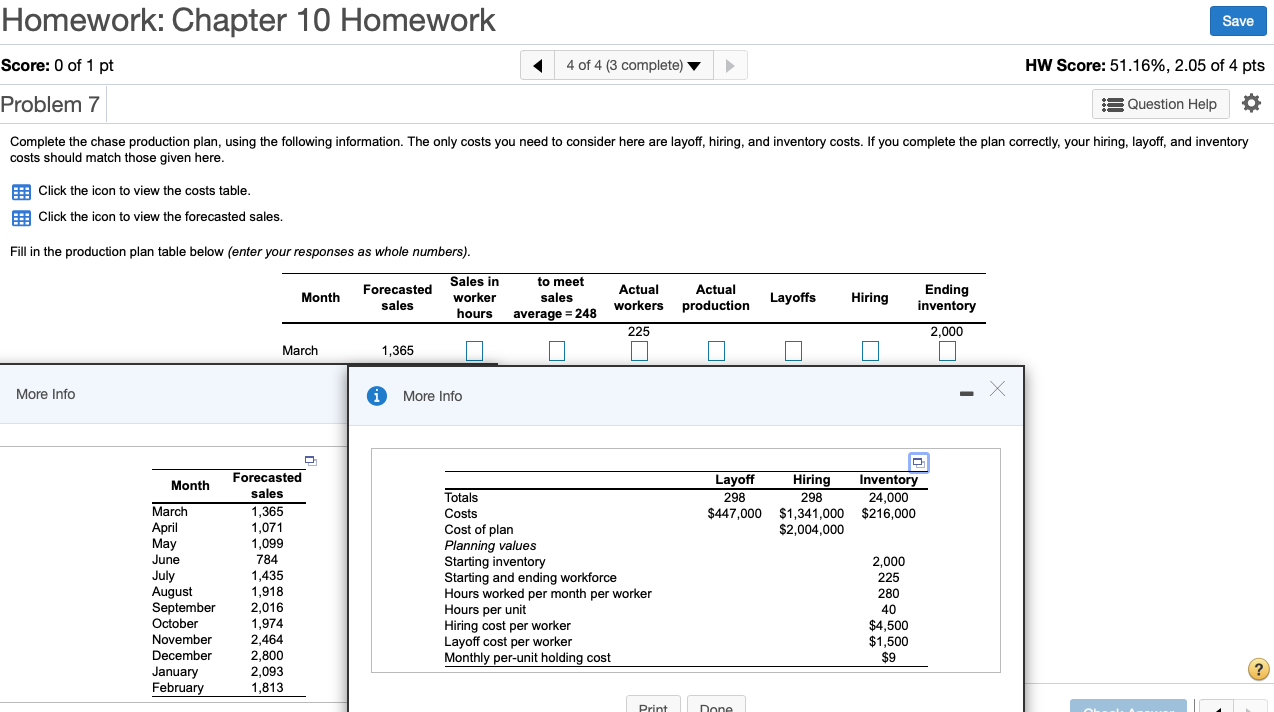The image size is (1274, 712).
Task: Click Layoff cost per worker $1,500
Action: (x=888, y=641)
